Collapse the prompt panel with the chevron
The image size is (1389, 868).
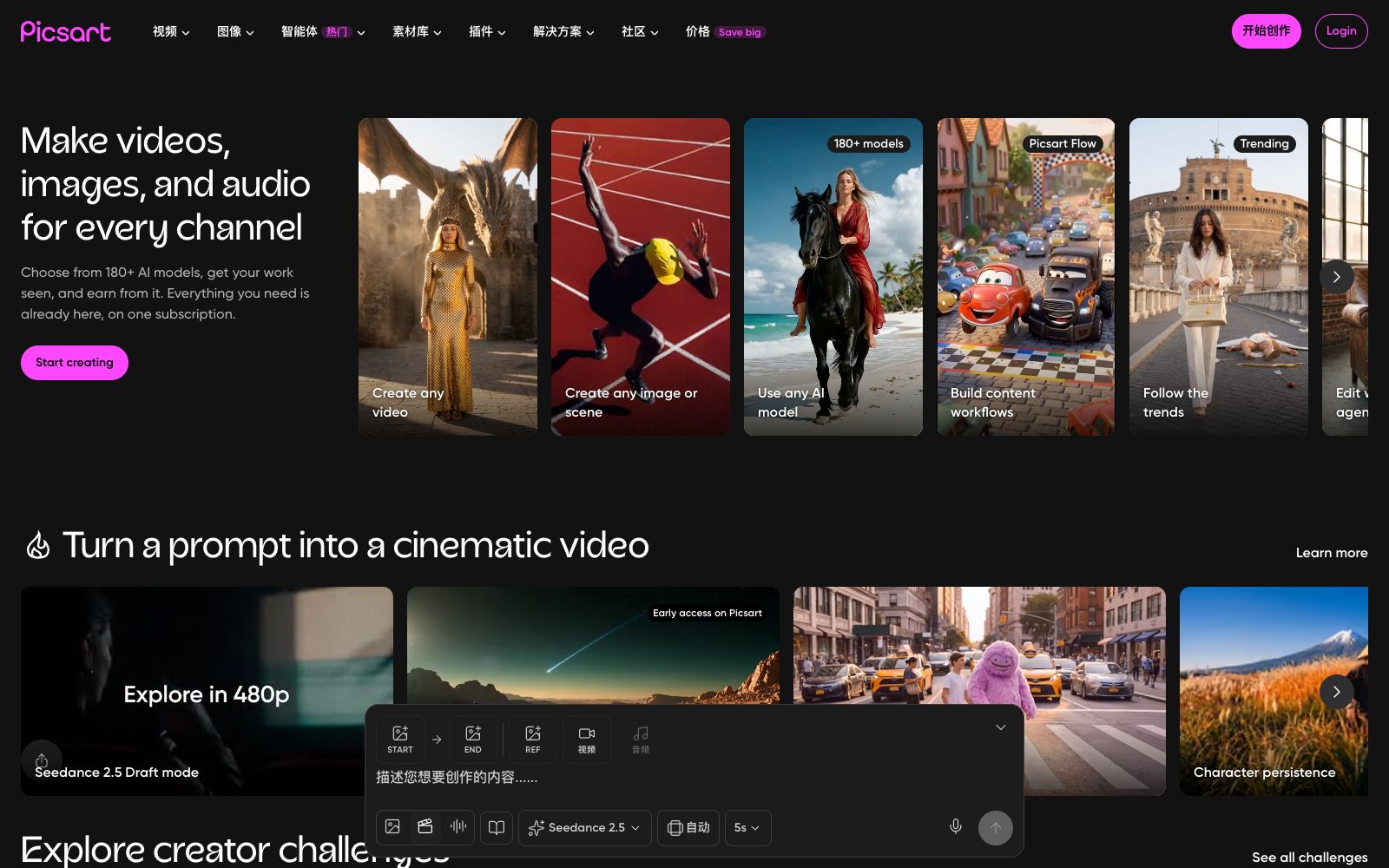1001,727
